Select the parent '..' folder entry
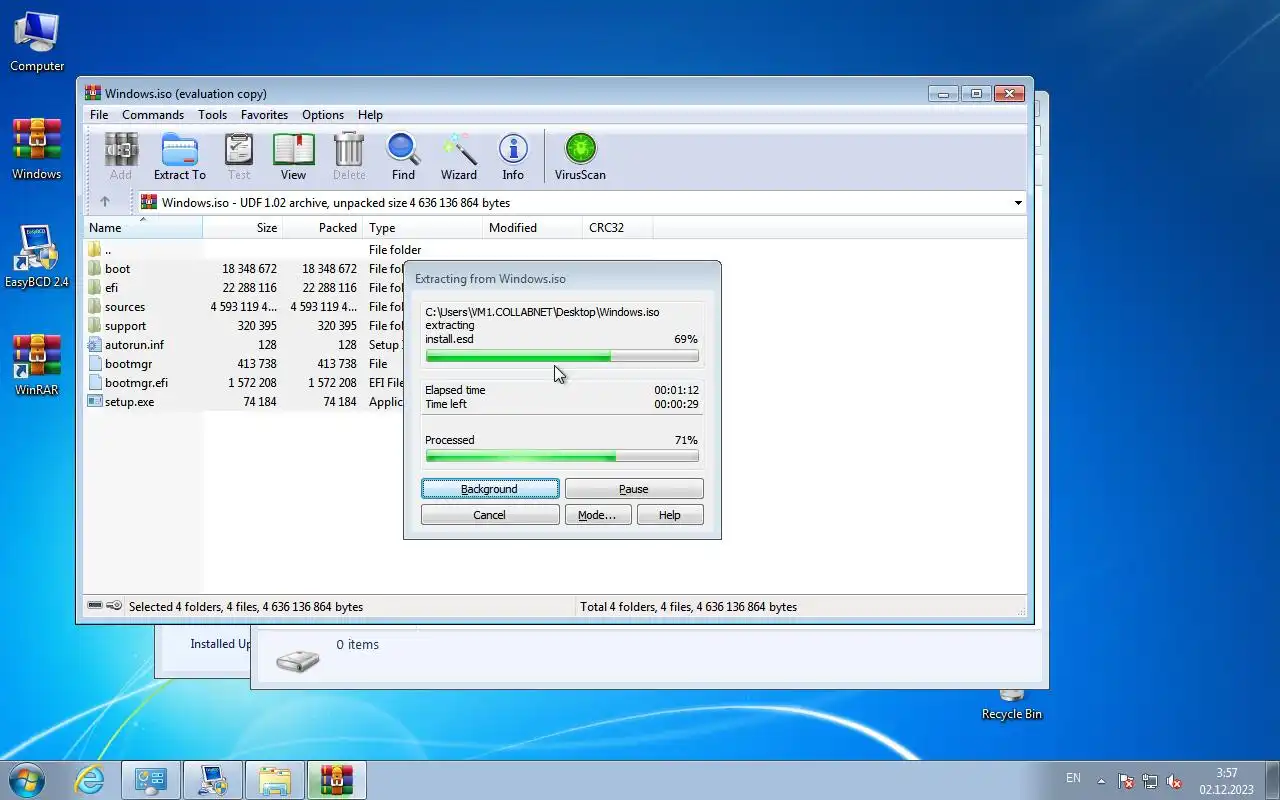 (100, 250)
